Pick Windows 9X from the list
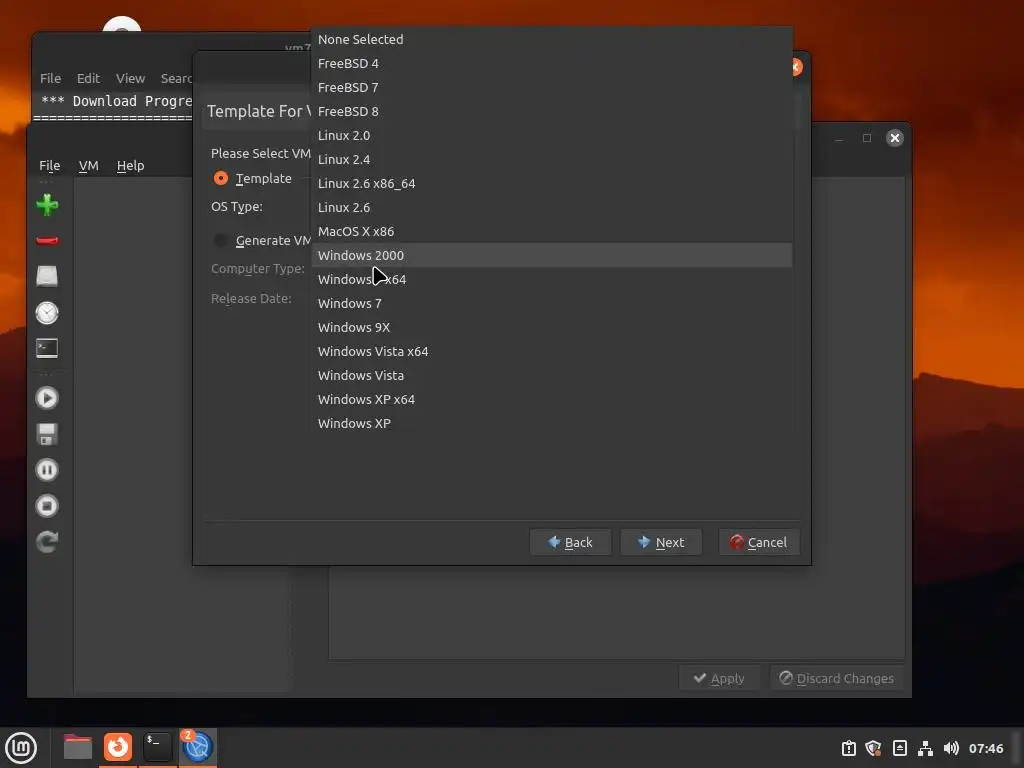The image size is (1024, 768). tap(552, 327)
